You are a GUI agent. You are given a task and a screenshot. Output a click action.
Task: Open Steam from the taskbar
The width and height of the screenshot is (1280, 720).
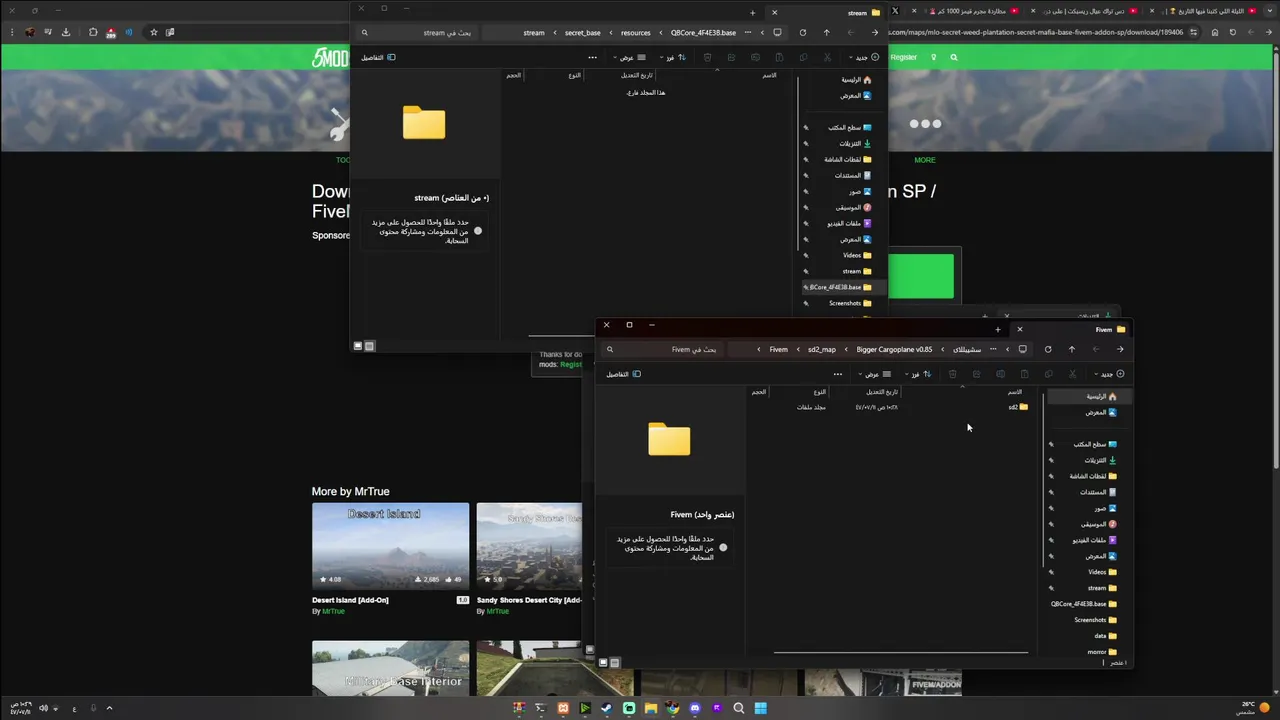pos(606,708)
